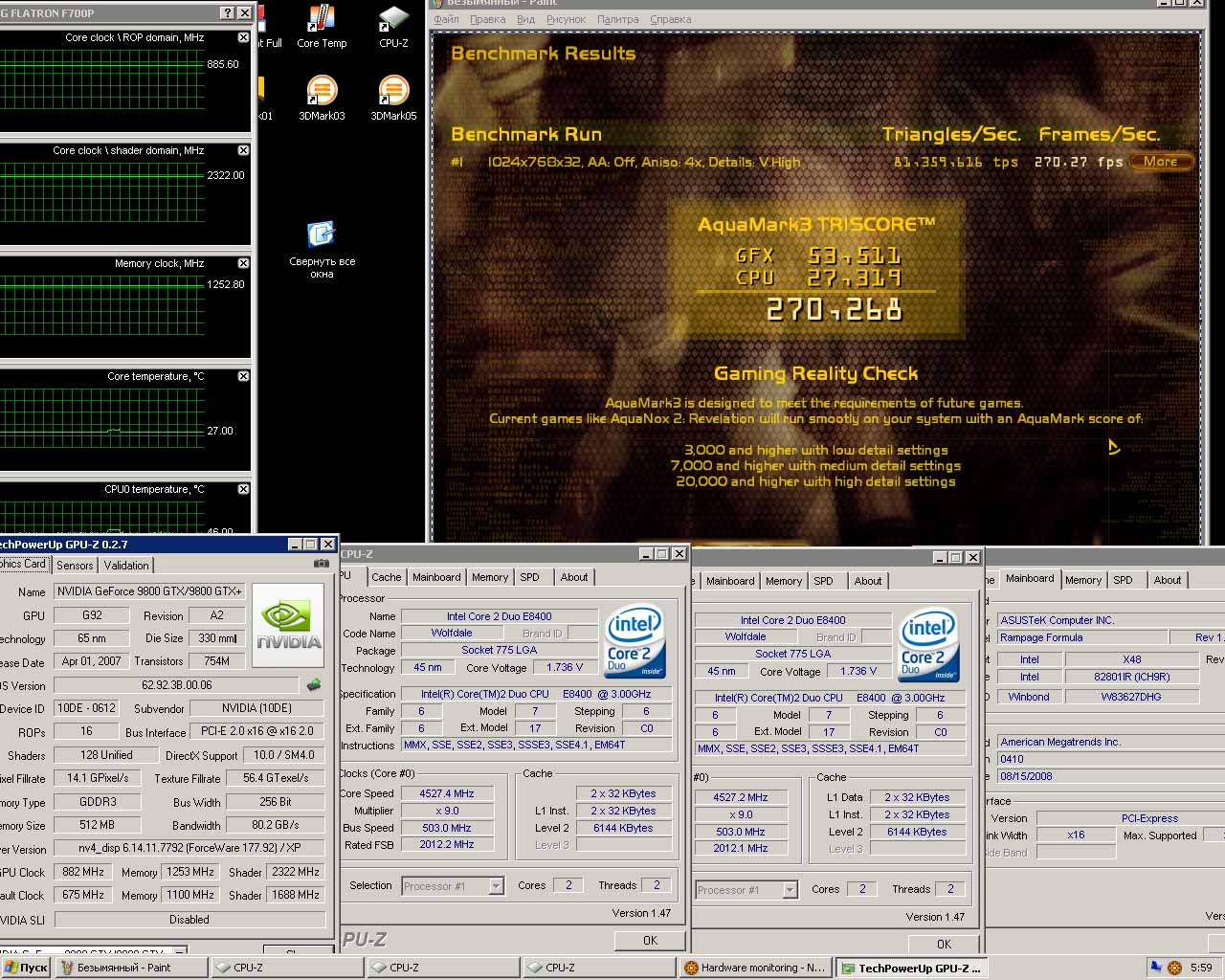The image size is (1225, 980).
Task: Click the motherboard model Rampage Formula
Action: click(1082, 637)
